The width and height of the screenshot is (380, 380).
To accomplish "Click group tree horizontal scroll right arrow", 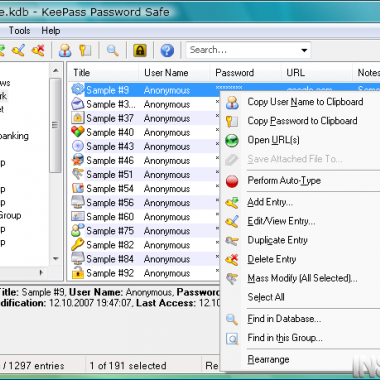I will (41, 273).
